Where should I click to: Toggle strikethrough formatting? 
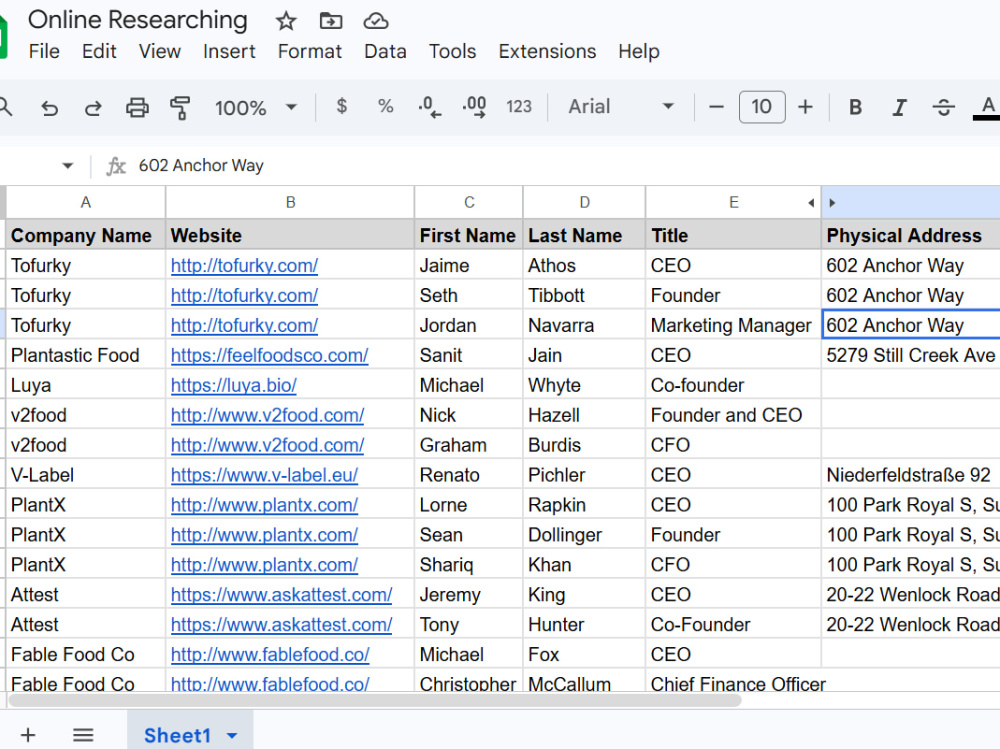tap(943, 107)
